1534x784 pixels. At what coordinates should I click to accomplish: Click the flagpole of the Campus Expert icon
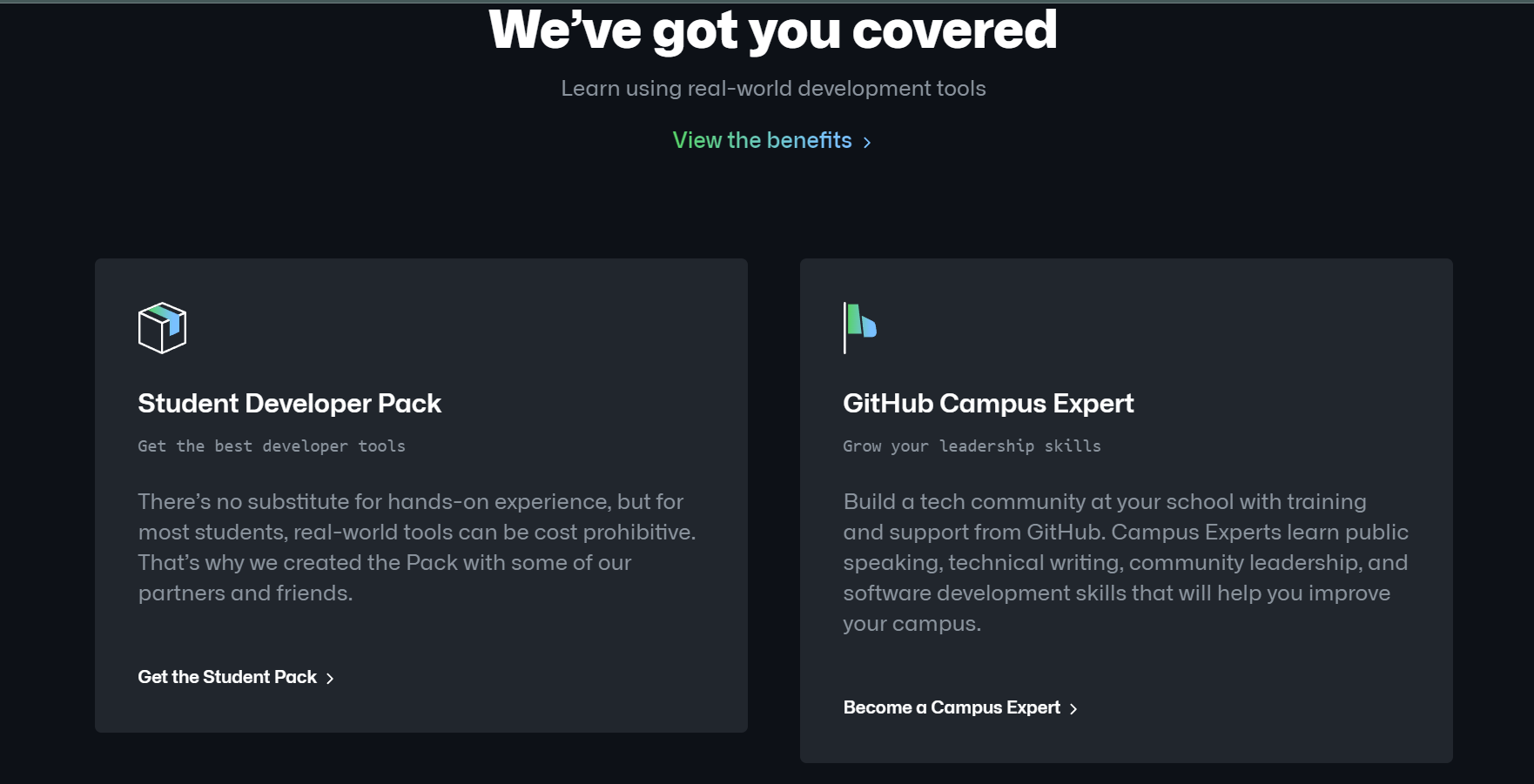(x=844, y=327)
